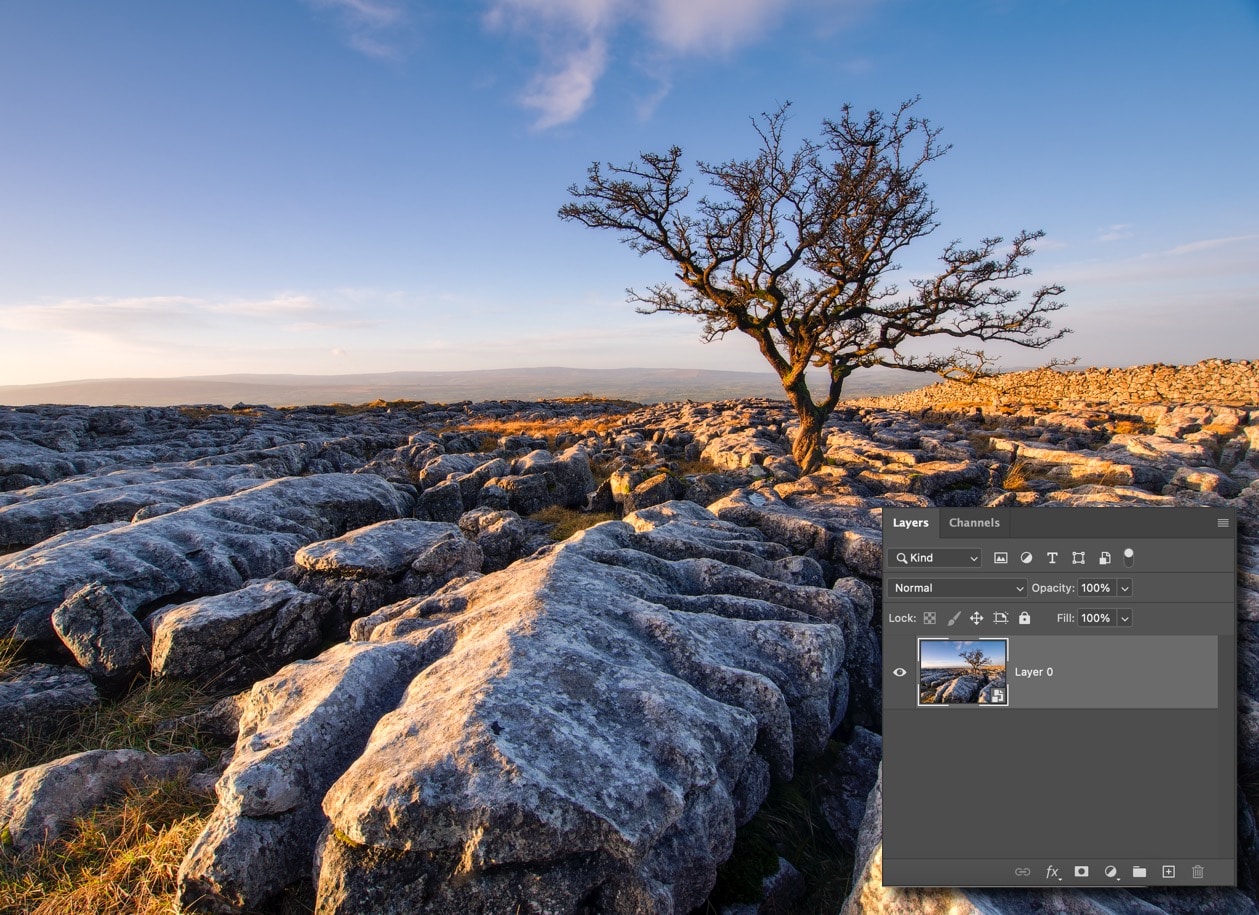Add a layer style with fx
The image size is (1259, 915).
[x=1052, y=872]
